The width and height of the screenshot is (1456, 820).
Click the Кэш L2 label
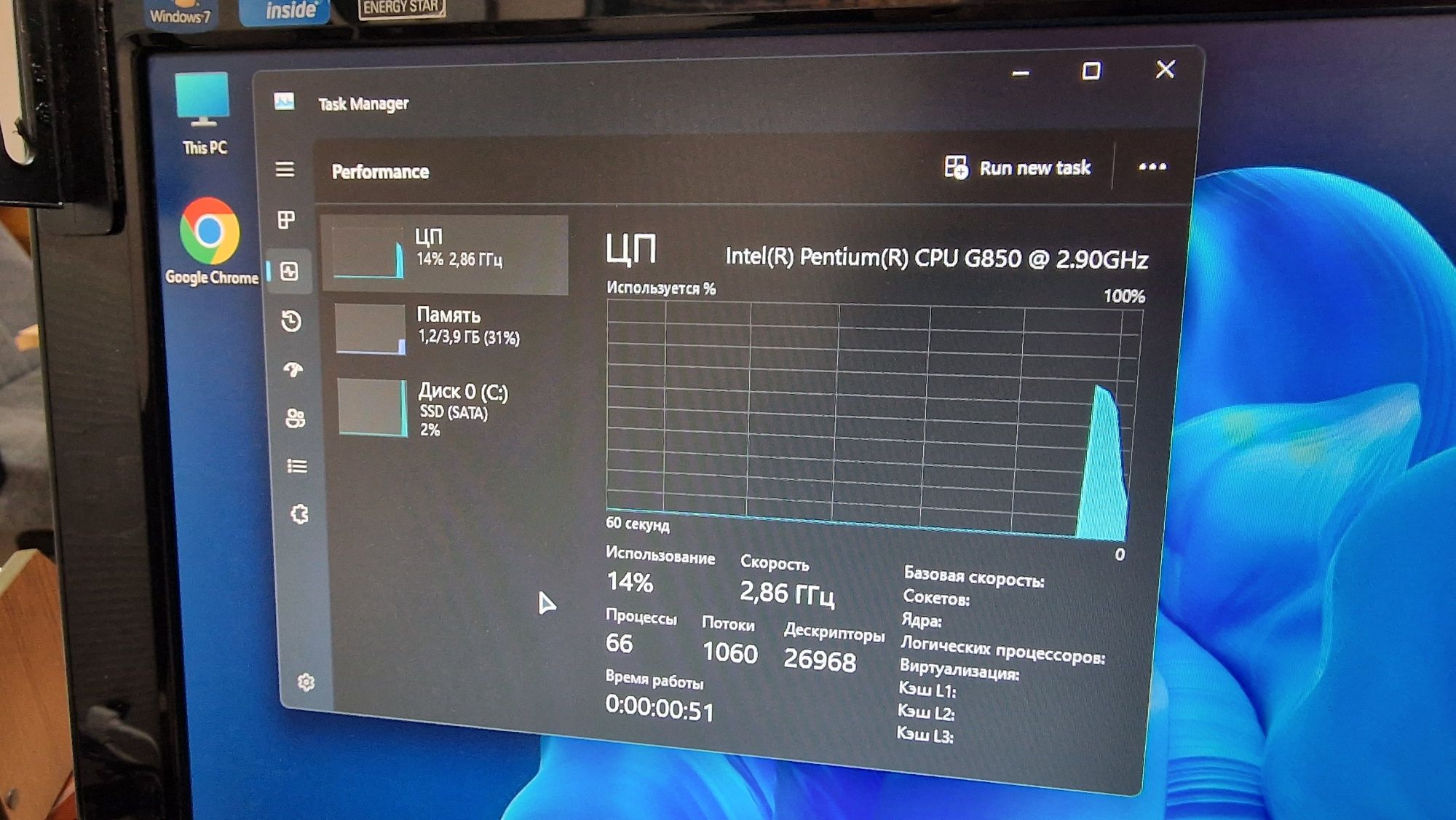pyautogui.click(x=926, y=711)
